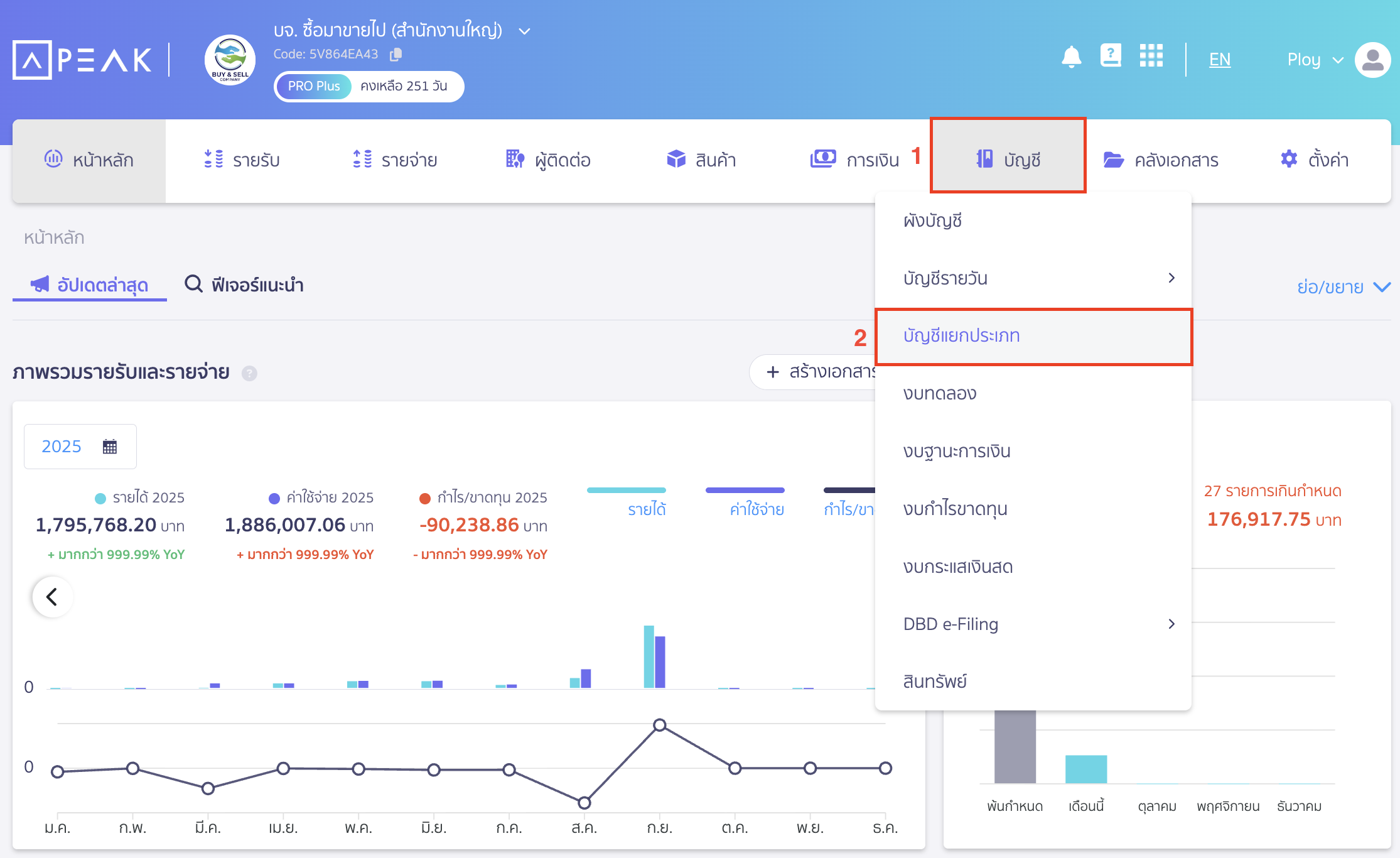Screen dimensions: 1400x858
Task: Open the apps grid icon
Action: (1151, 56)
